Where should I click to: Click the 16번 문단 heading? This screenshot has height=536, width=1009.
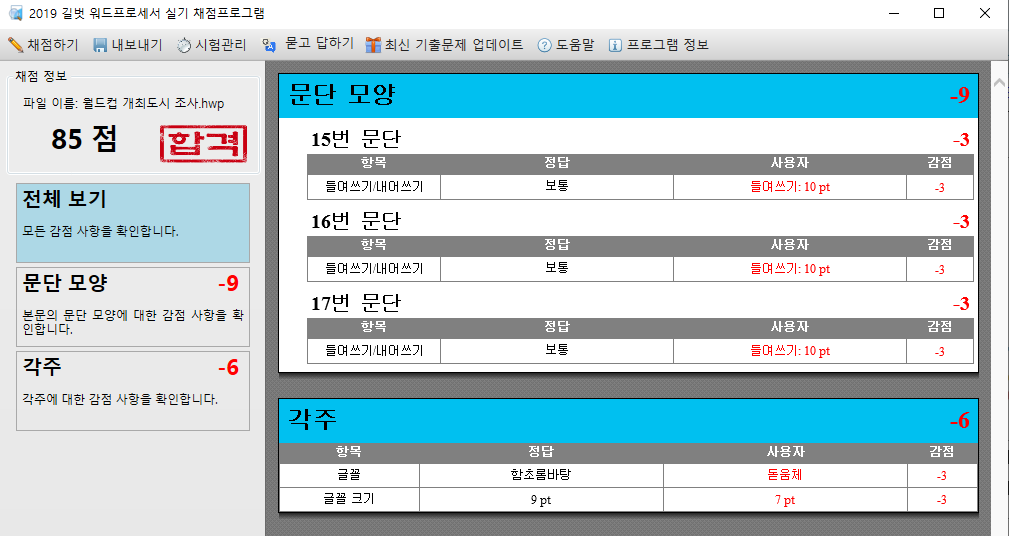coord(356,221)
